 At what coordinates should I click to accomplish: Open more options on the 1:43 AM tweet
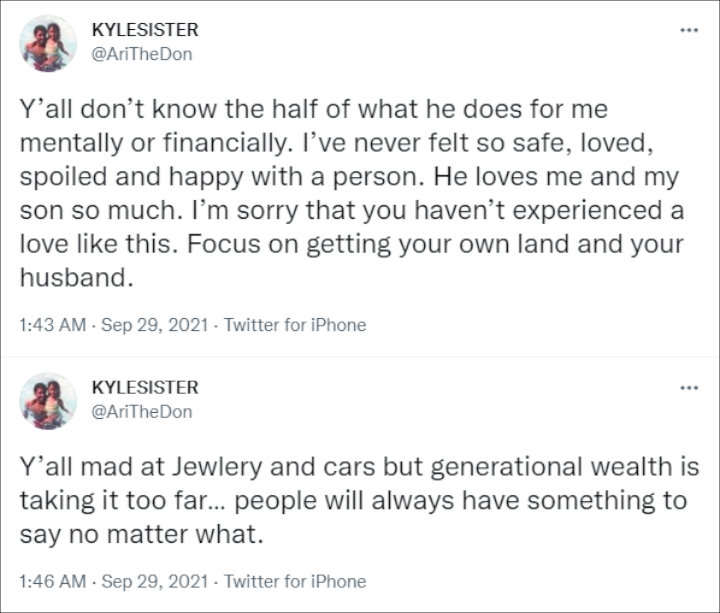point(688,30)
